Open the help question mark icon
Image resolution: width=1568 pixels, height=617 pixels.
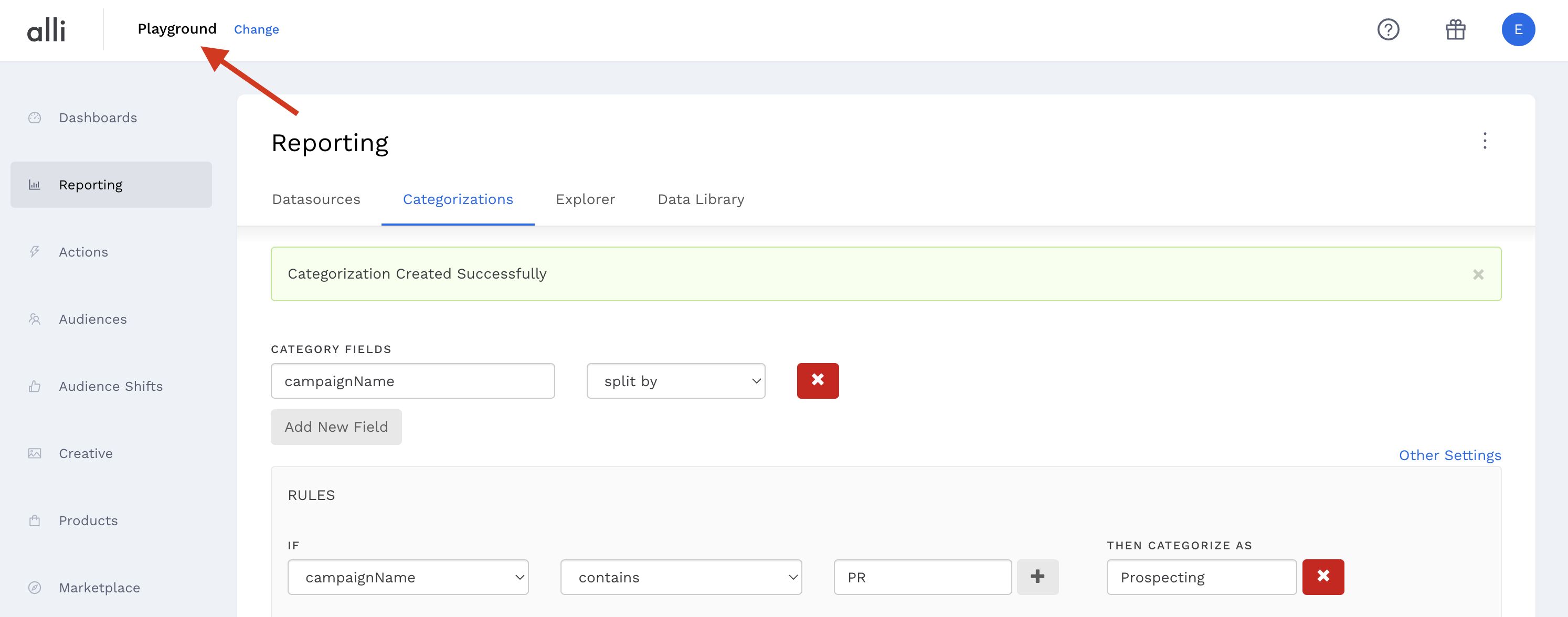coord(1388,29)
